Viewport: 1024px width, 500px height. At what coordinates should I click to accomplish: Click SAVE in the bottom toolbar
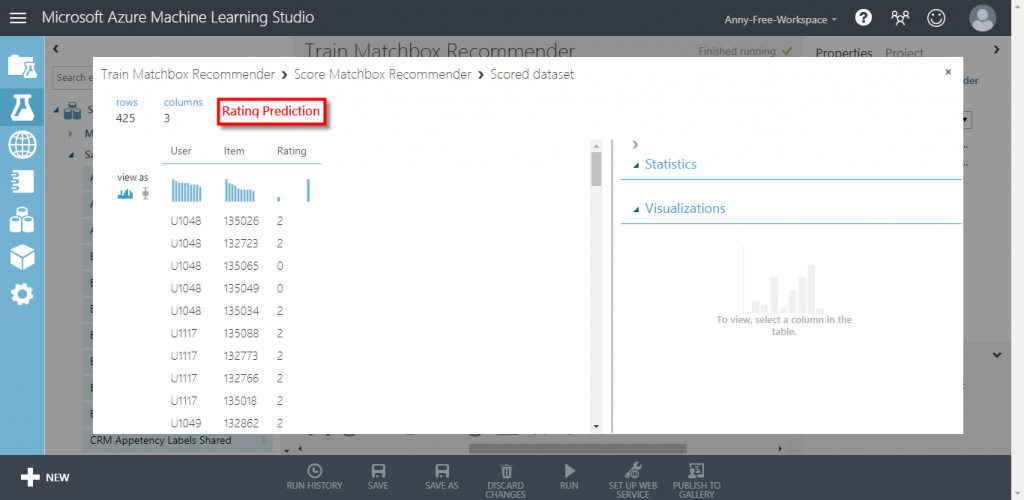[377, 477]
